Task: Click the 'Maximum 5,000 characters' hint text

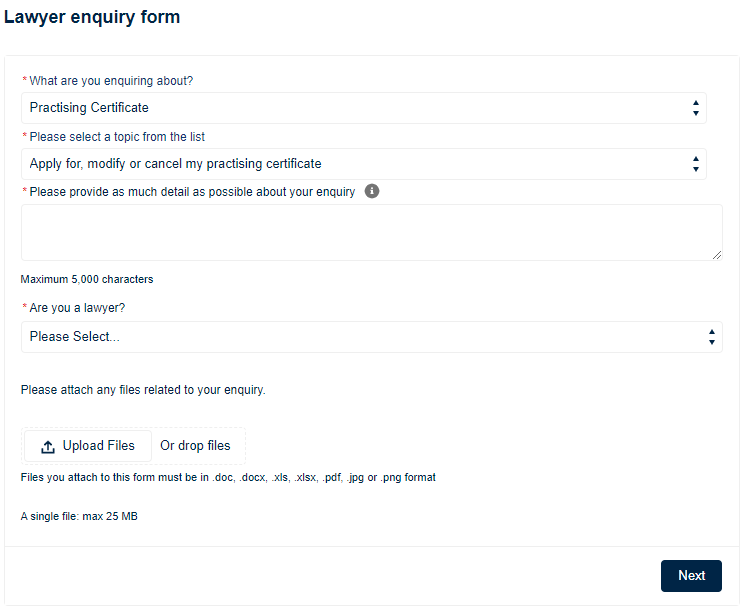Action: [x=87, y=280]
